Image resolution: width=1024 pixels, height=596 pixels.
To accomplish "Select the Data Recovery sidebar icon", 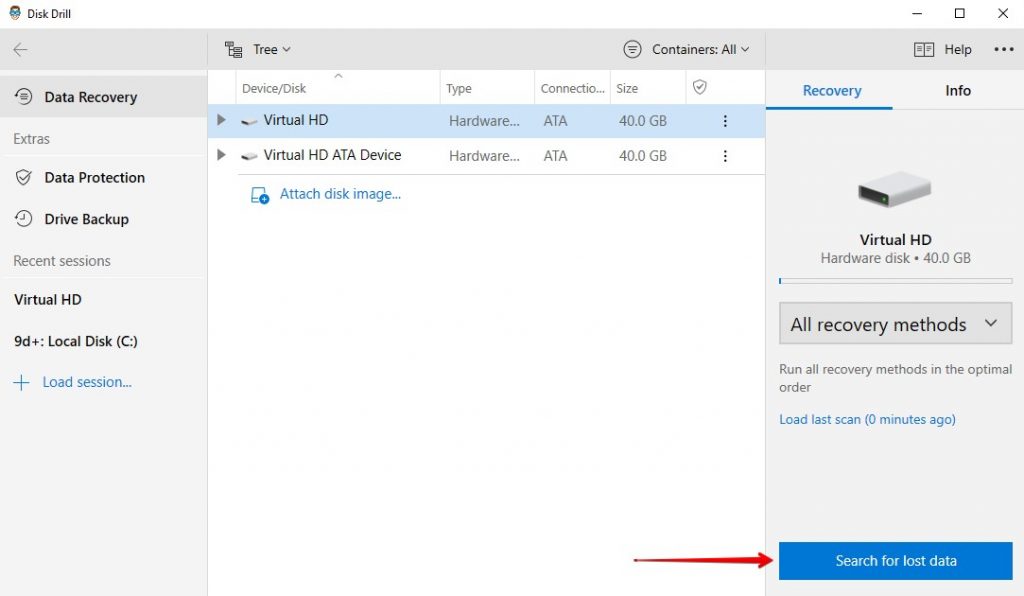I will pos(22,96).
